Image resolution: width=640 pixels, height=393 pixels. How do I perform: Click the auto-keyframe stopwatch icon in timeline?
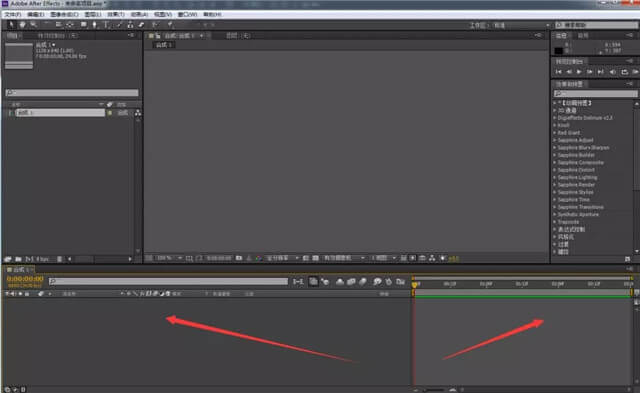(389, 282)
